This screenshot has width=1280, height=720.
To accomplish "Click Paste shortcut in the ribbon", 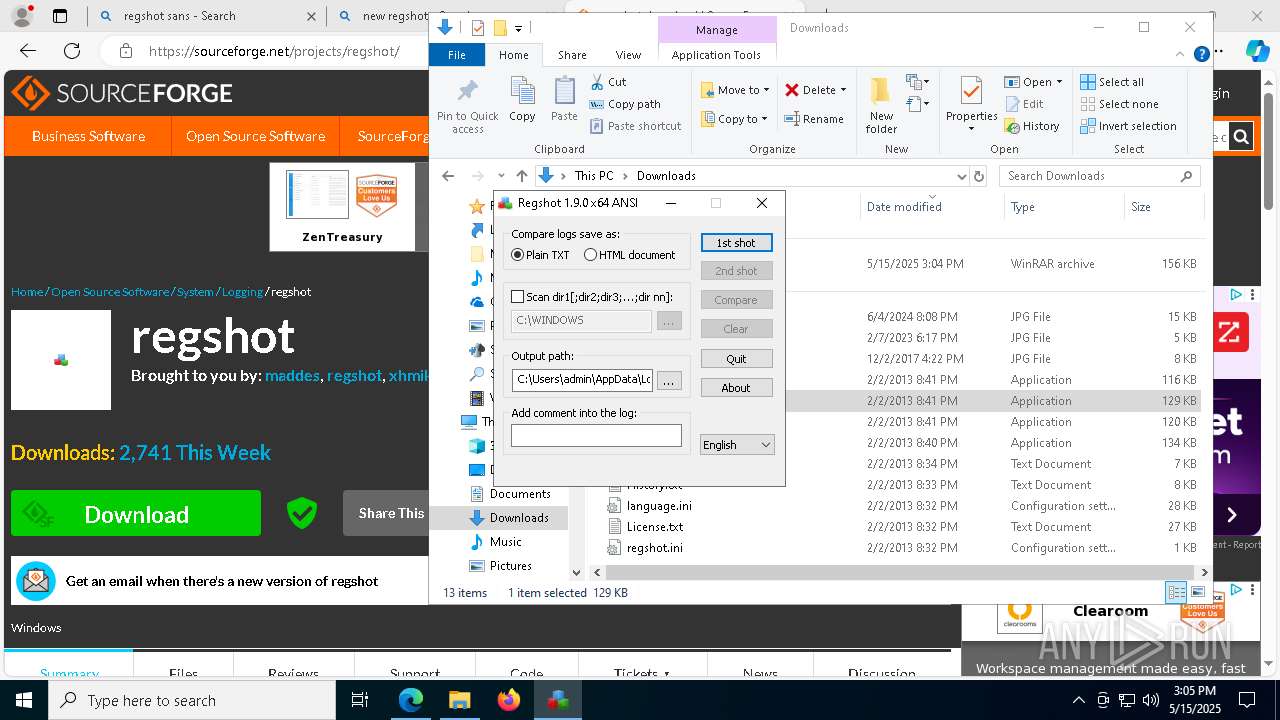I will (x=635, y=126).
